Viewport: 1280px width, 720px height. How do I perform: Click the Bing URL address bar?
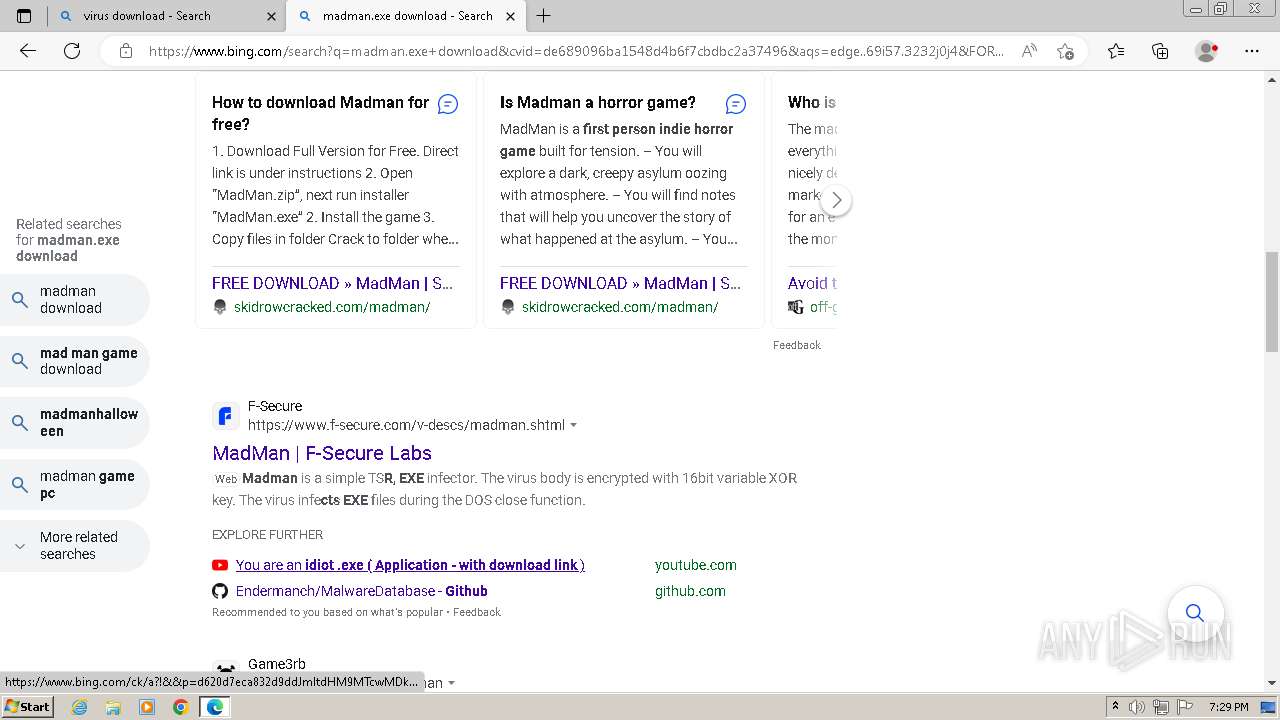coord(576,51)
